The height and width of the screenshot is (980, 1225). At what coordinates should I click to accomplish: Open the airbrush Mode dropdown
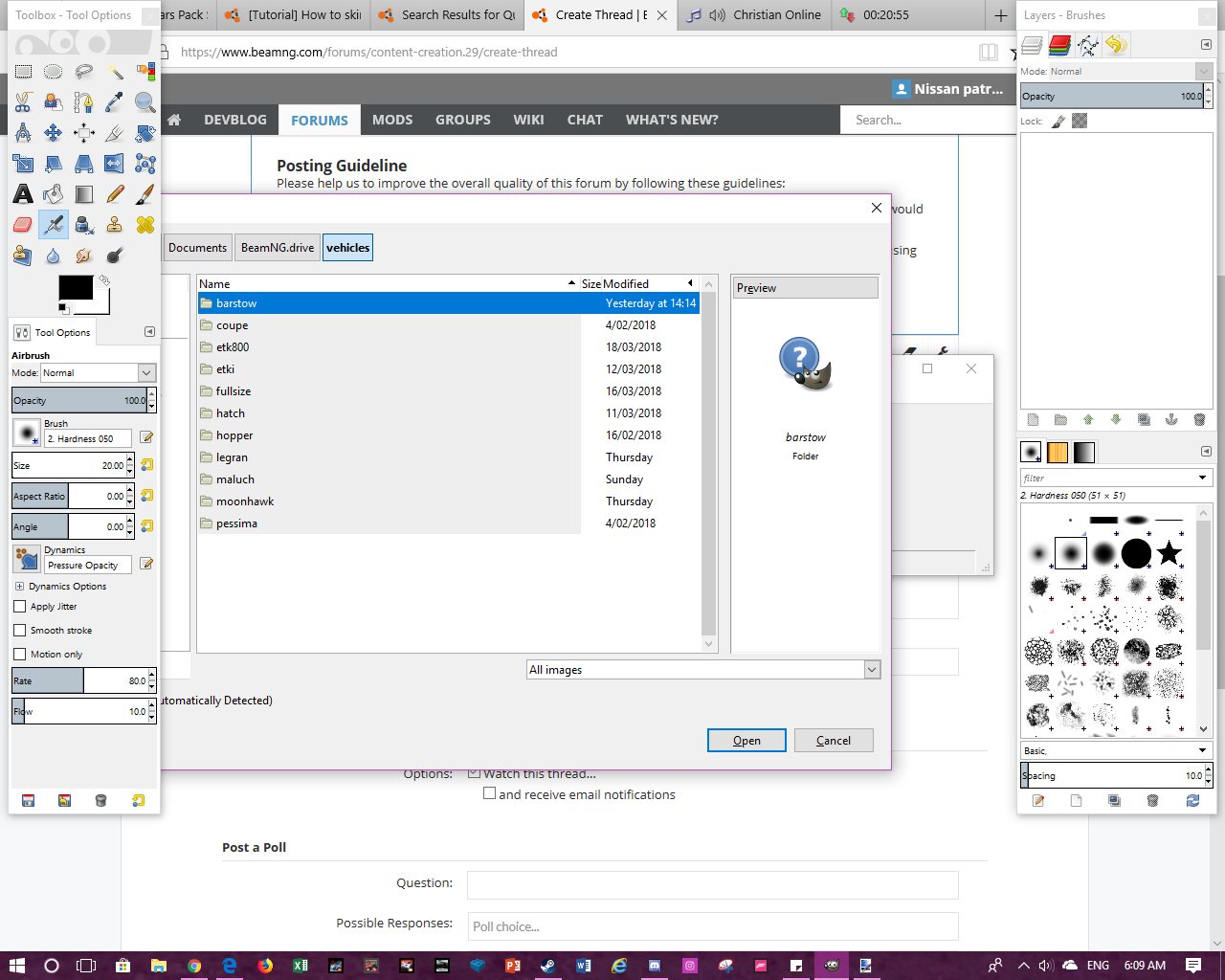98,373
